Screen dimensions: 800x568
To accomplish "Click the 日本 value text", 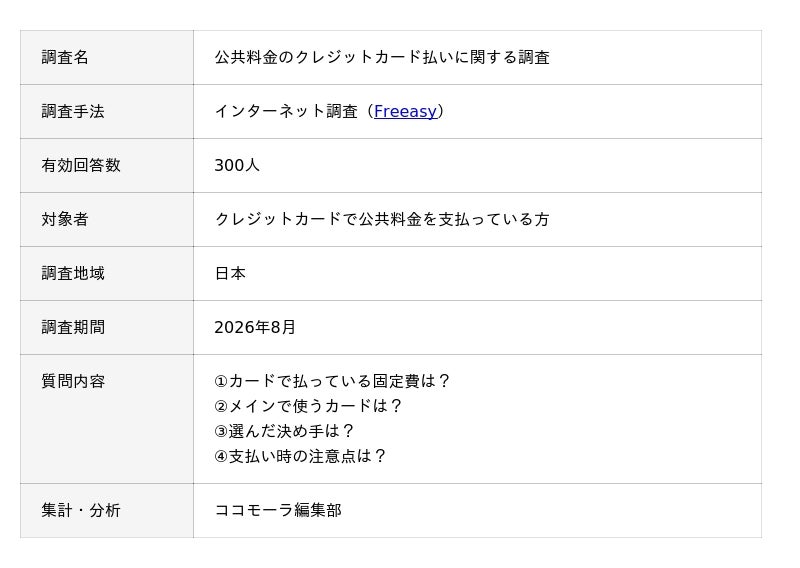I will [230, 274].
